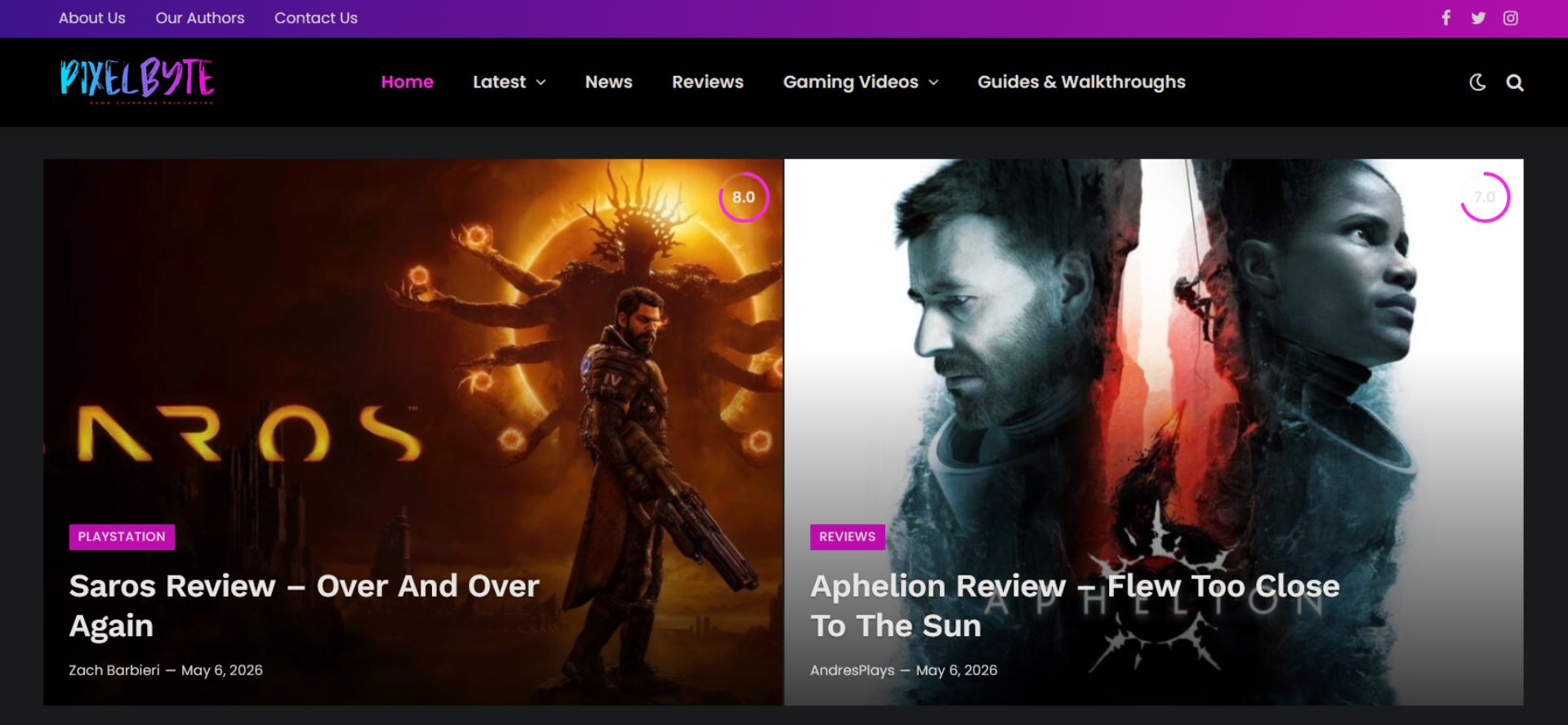Open the PixelByte Facebook page icon
1568x725 pixels.
[x=1445, y=18]
